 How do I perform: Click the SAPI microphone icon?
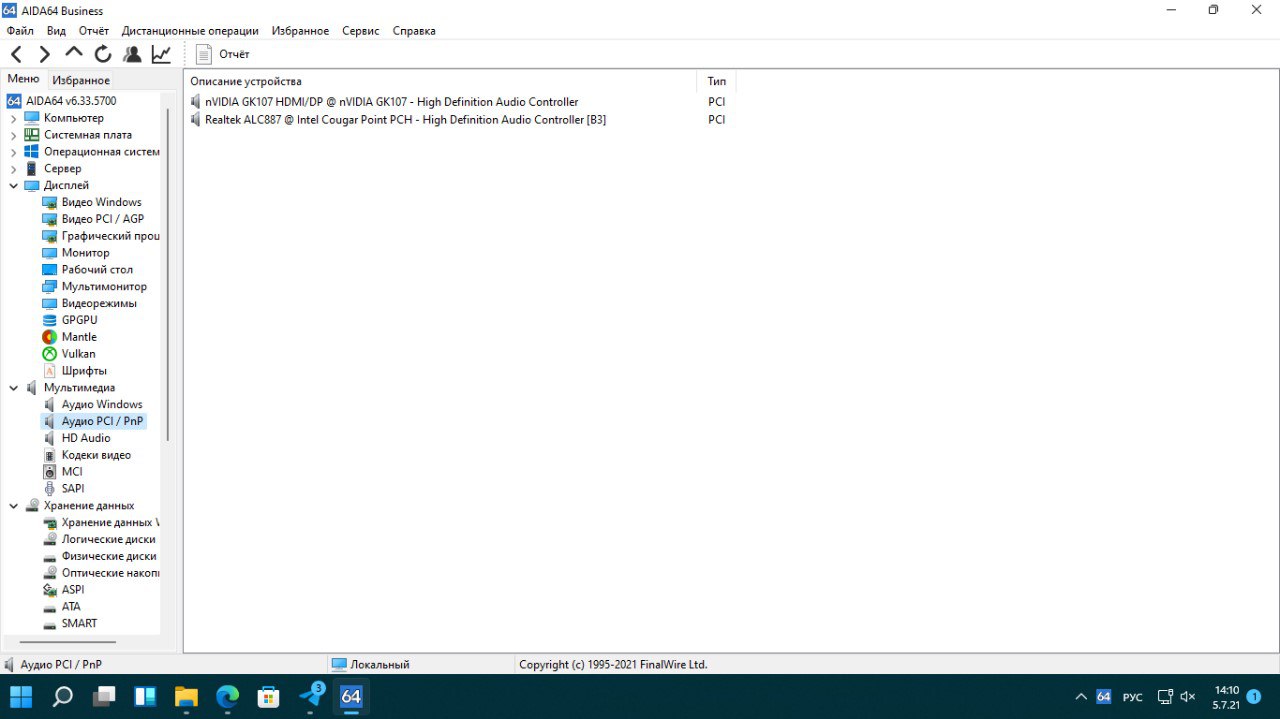pos(50,489)
